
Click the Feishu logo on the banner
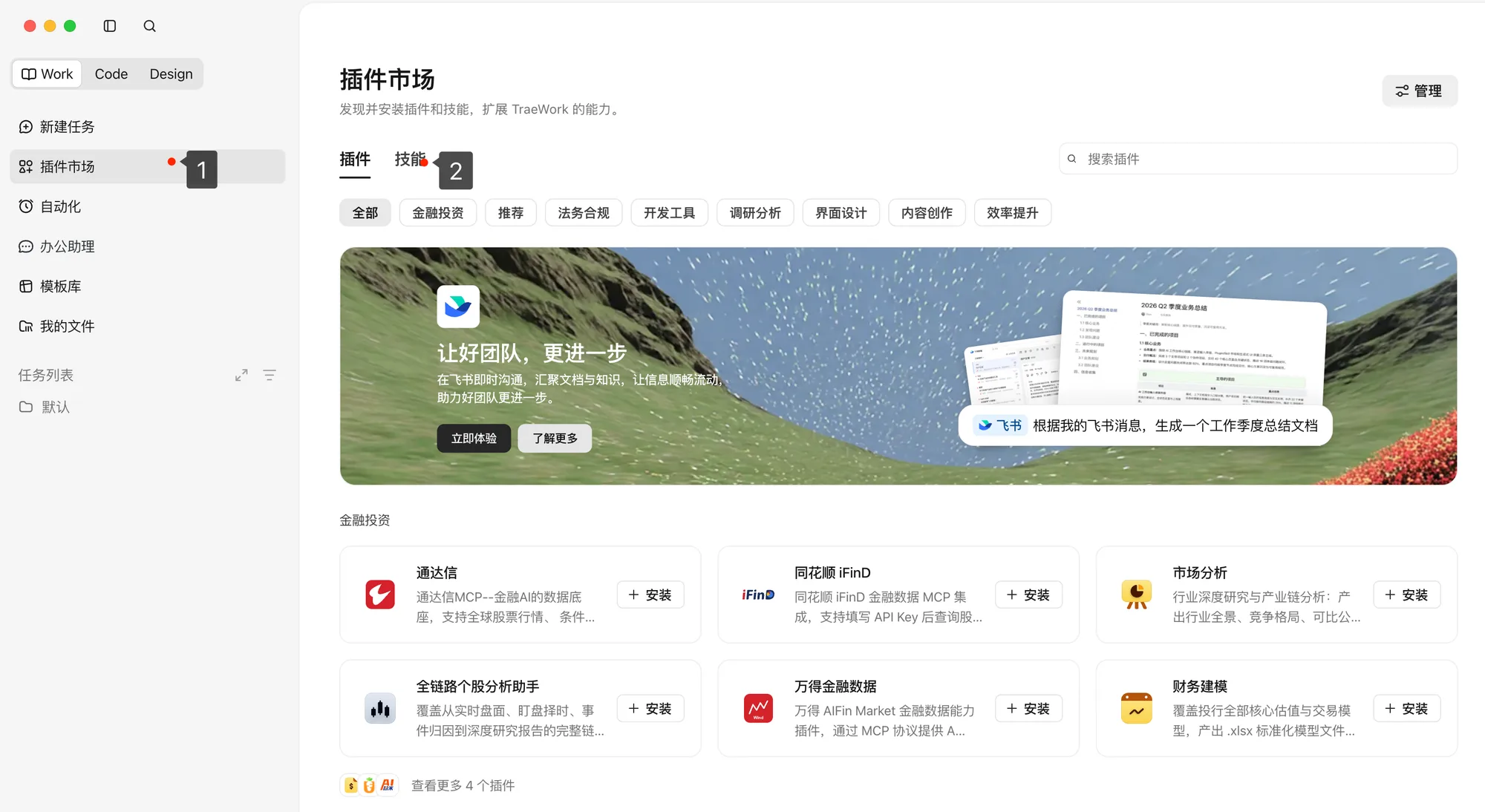click(458, 307)
